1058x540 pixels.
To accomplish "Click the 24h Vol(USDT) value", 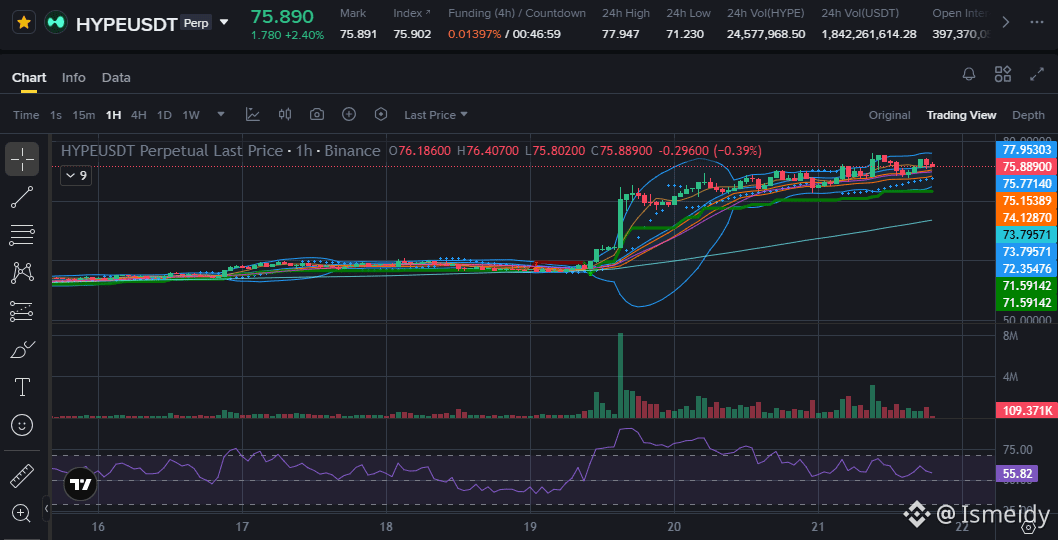I will coord(869,34).
